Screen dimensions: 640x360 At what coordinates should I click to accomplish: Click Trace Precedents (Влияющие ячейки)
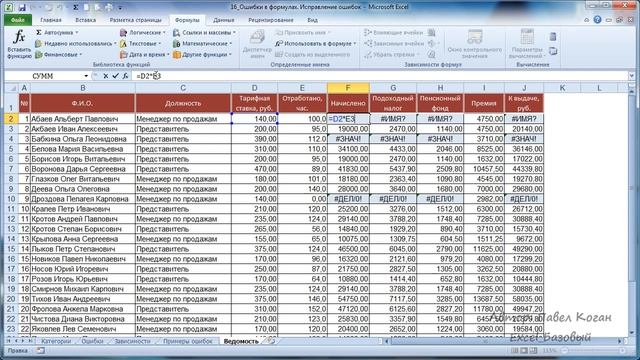click(x=394, y=32)
